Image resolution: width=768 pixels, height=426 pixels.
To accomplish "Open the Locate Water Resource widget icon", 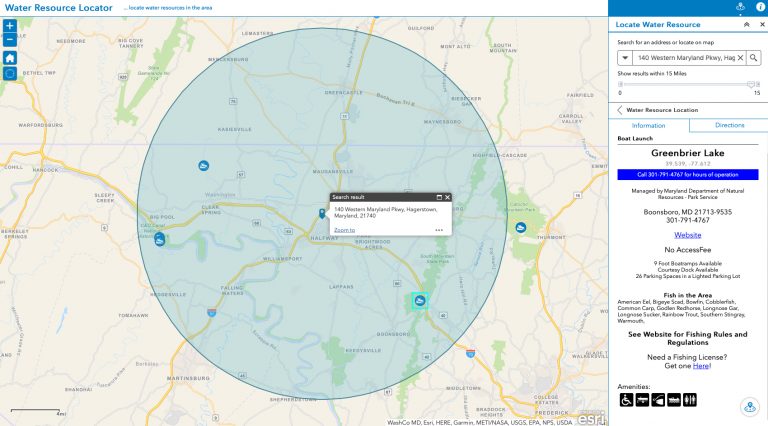I will pos(740,7).
